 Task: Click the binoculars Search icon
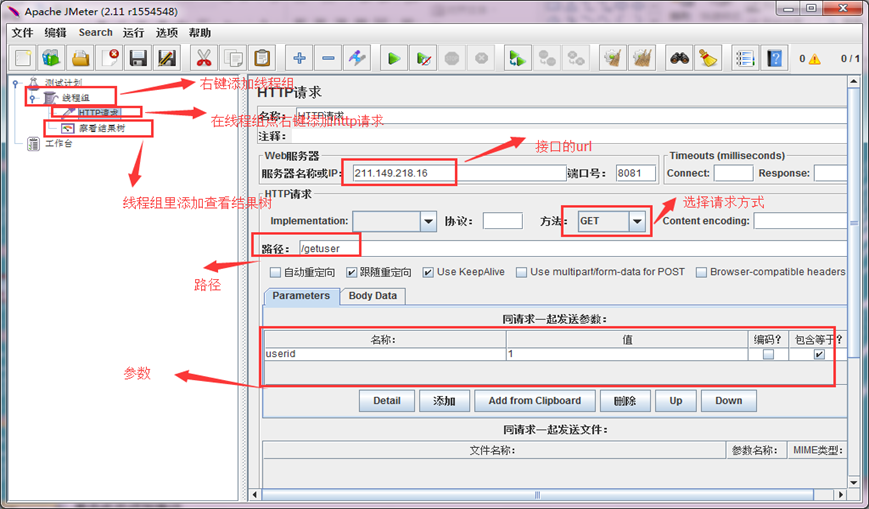(680, 58)
